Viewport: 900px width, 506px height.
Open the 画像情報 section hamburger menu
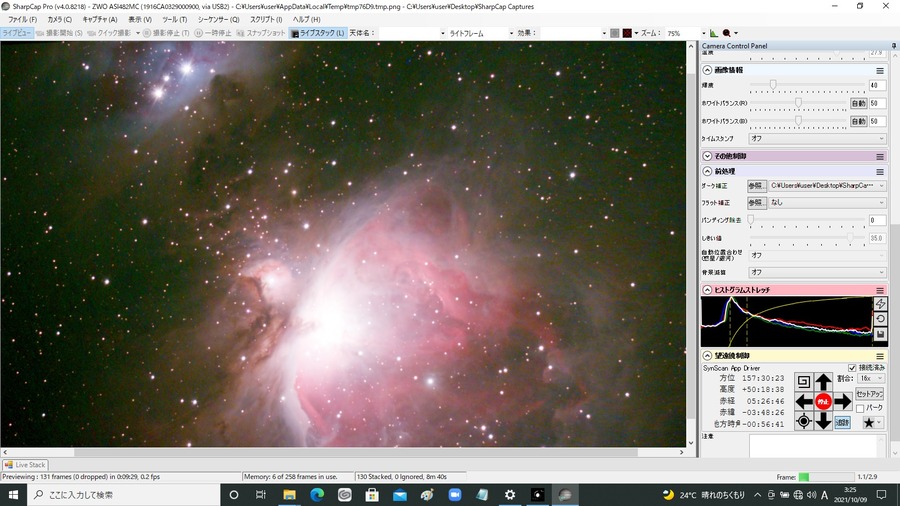tap(880, 71)
